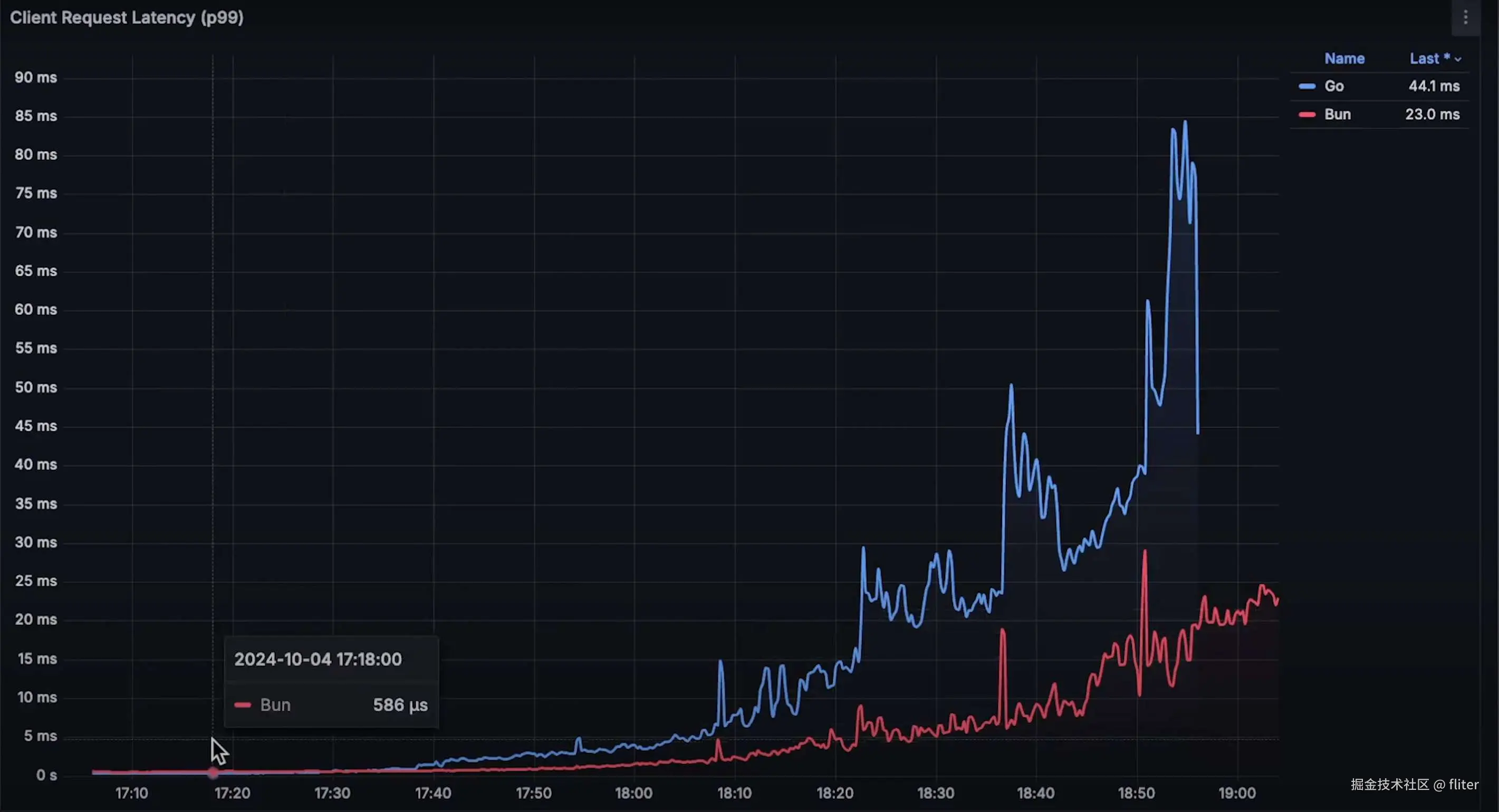The width and height of the screenshot is (1499, 812).
Task: Click the Go series blue color swatch
Action: 1306,86
